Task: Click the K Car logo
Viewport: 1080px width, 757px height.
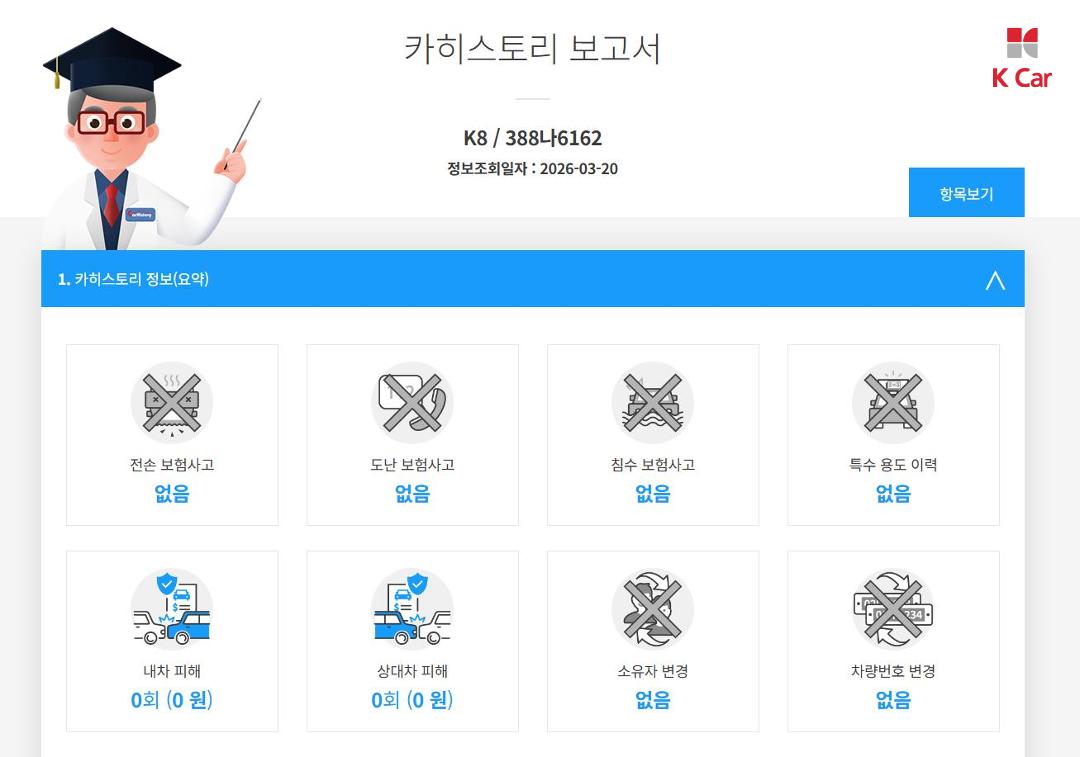Action: coord(1021,59)
